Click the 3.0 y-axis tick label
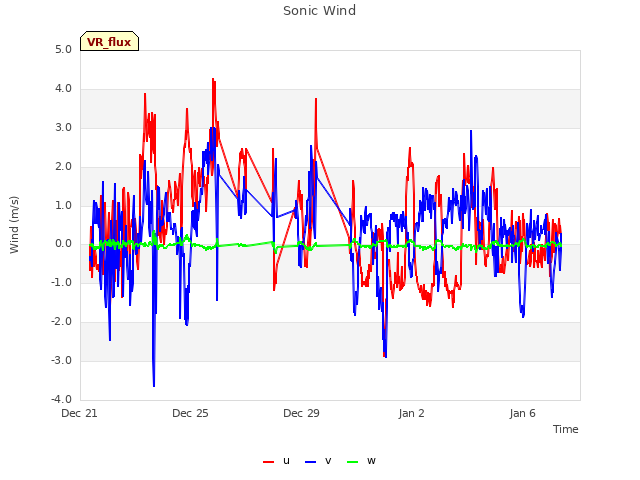640x480 pixels. click(63, 128)
